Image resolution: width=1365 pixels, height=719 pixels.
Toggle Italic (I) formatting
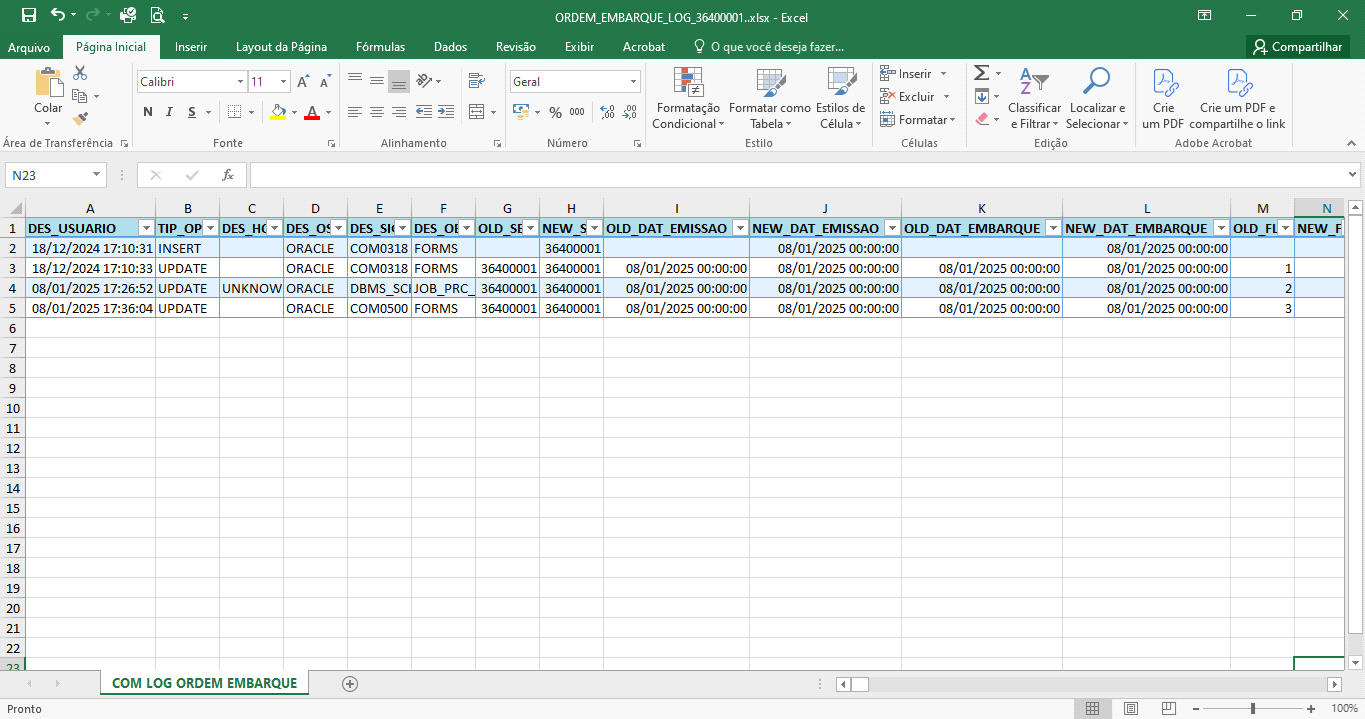click(169, 112)
